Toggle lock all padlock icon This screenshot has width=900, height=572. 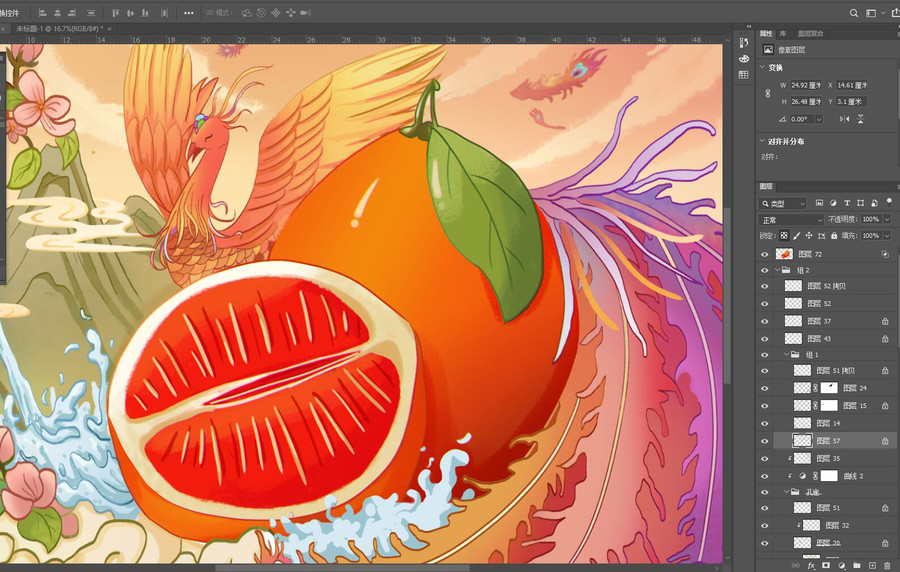pos(834,236)
